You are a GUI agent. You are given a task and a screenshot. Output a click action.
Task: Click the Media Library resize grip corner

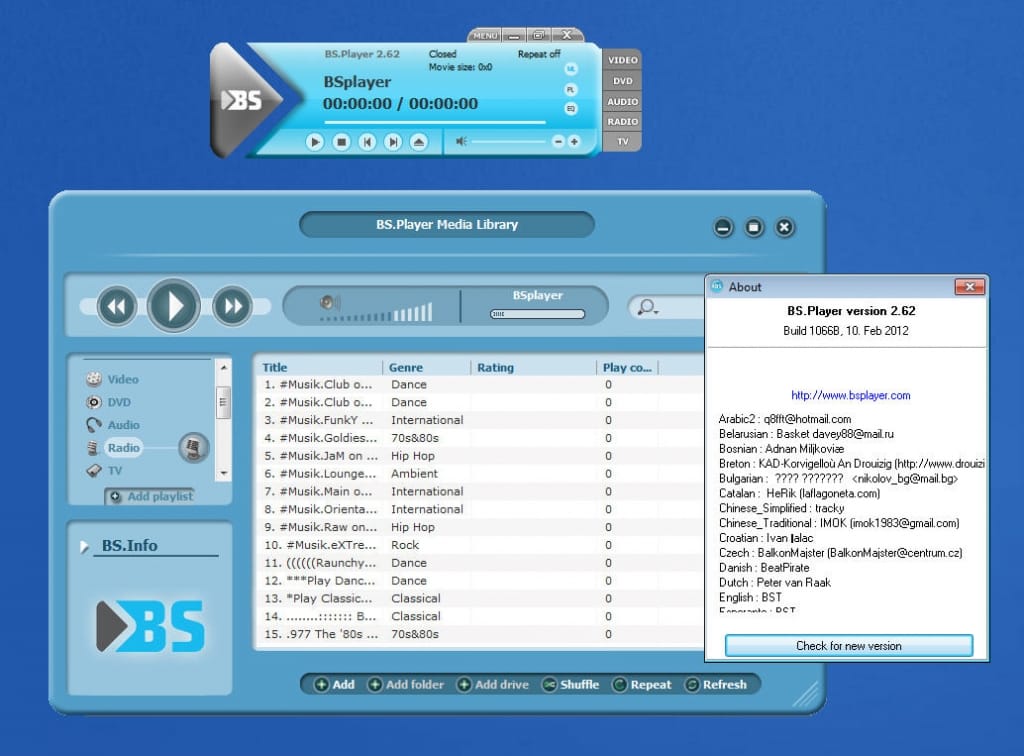tap(807, 695)
